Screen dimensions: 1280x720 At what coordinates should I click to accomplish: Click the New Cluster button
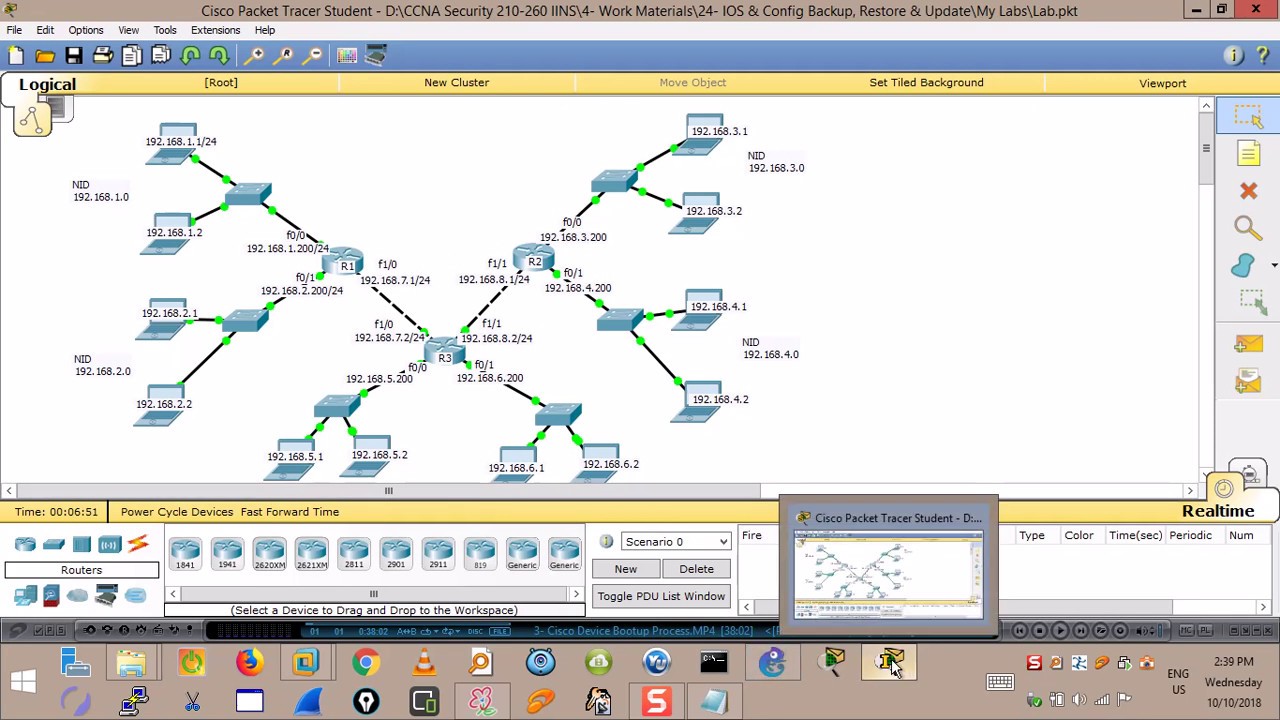click(x=456, y=83)
